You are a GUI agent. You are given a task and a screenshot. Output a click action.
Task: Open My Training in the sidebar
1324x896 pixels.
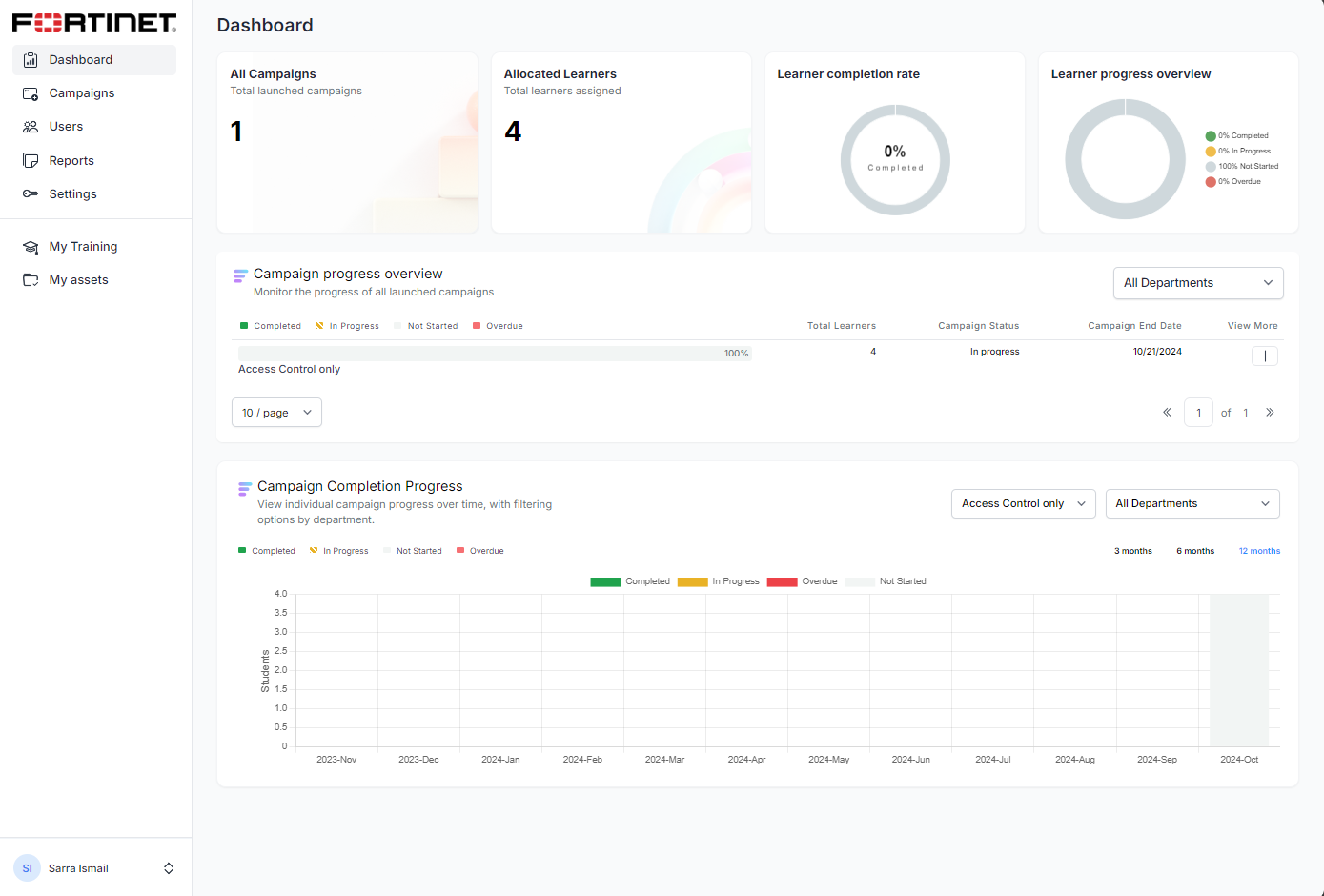(94, 246)
